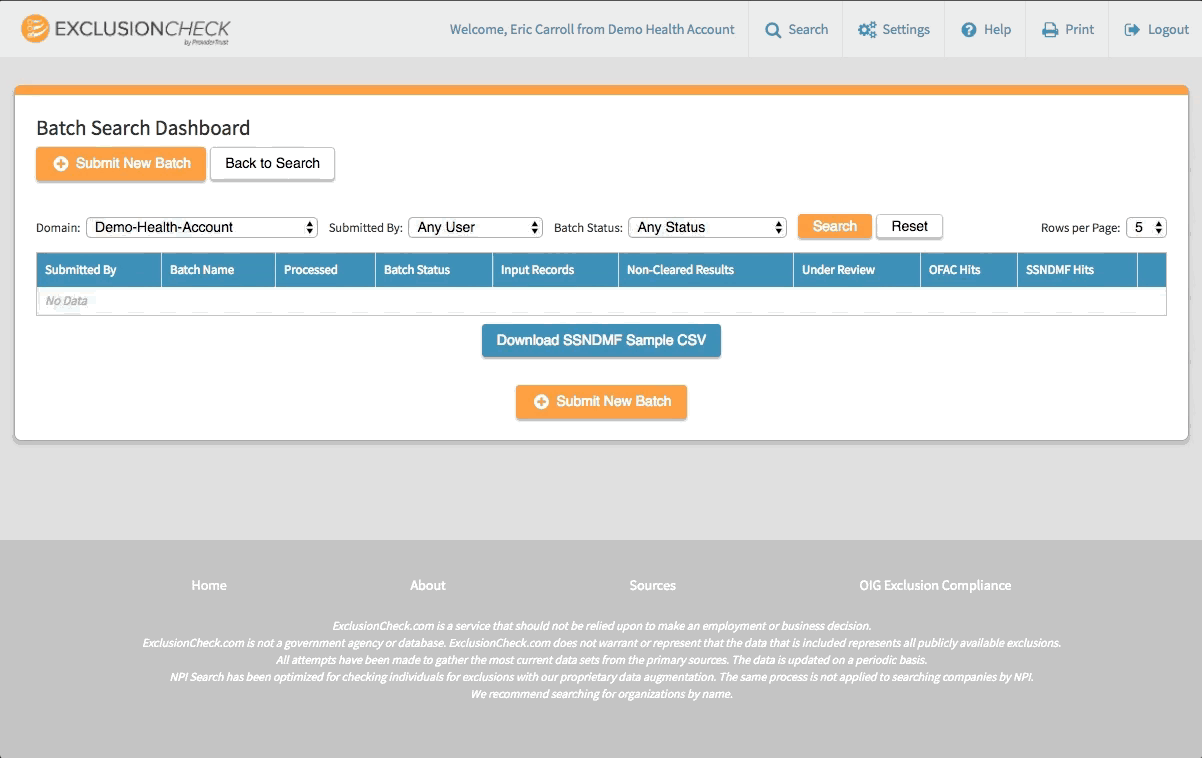
Task: Open the Home footer link
Action: (209, 586)
